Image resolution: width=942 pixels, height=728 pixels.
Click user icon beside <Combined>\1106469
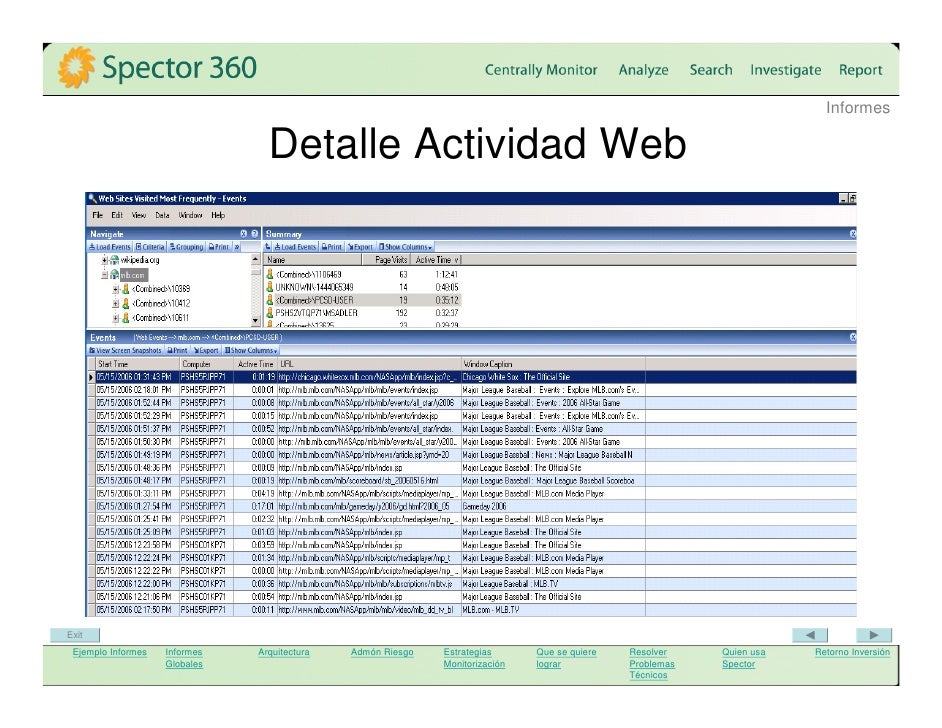pos(270,274)
